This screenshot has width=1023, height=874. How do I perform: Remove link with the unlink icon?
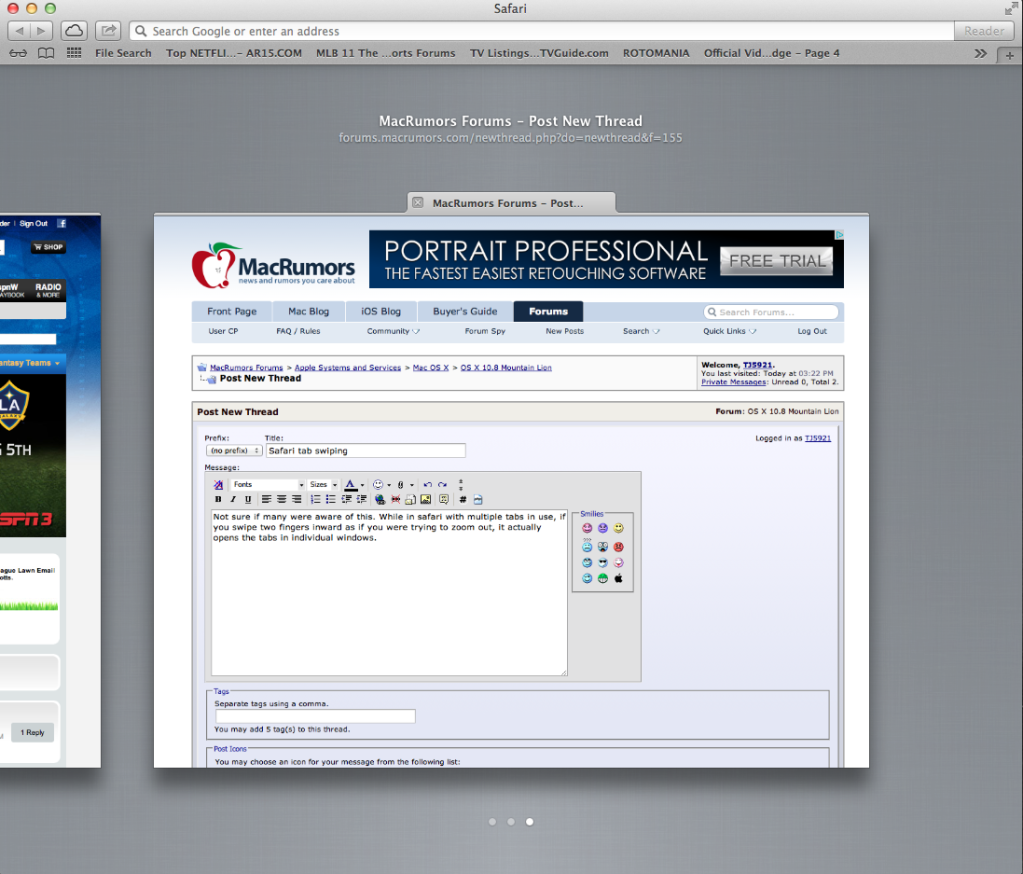pos(395,500)
